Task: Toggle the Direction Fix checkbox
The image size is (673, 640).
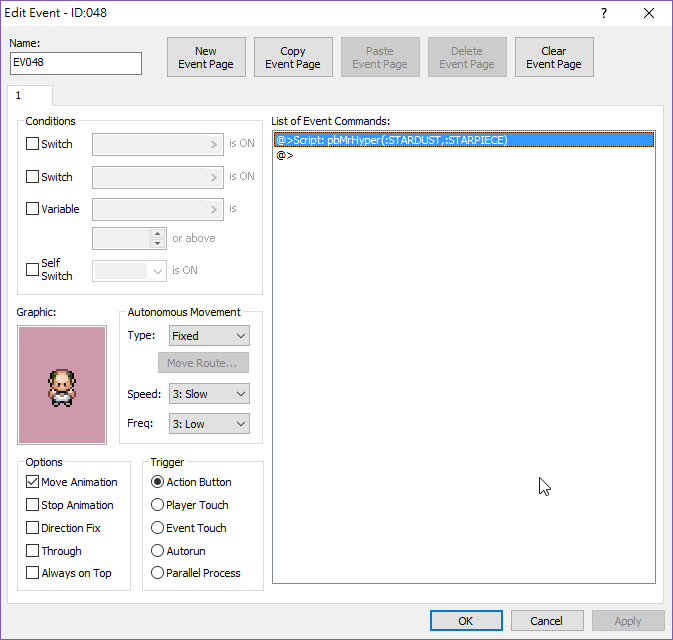Action: pos(33,528)
